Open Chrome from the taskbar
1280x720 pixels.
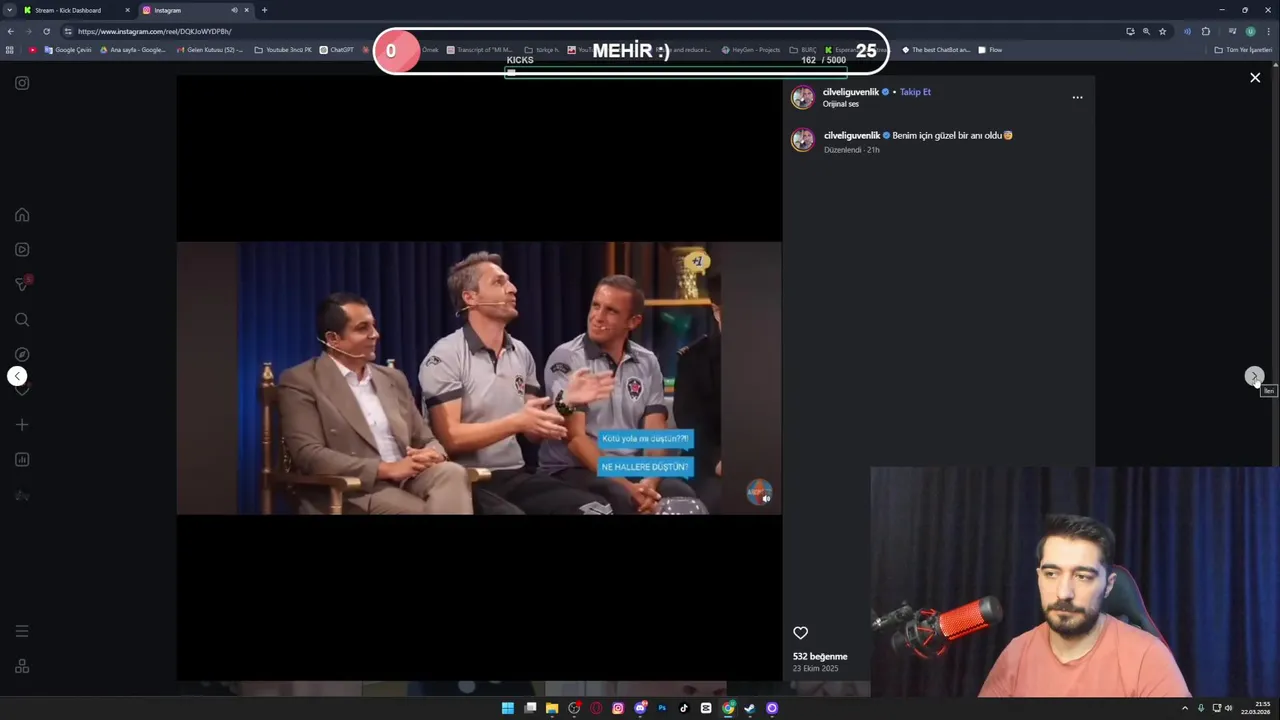pyautogui.click(x=728, y=708)
